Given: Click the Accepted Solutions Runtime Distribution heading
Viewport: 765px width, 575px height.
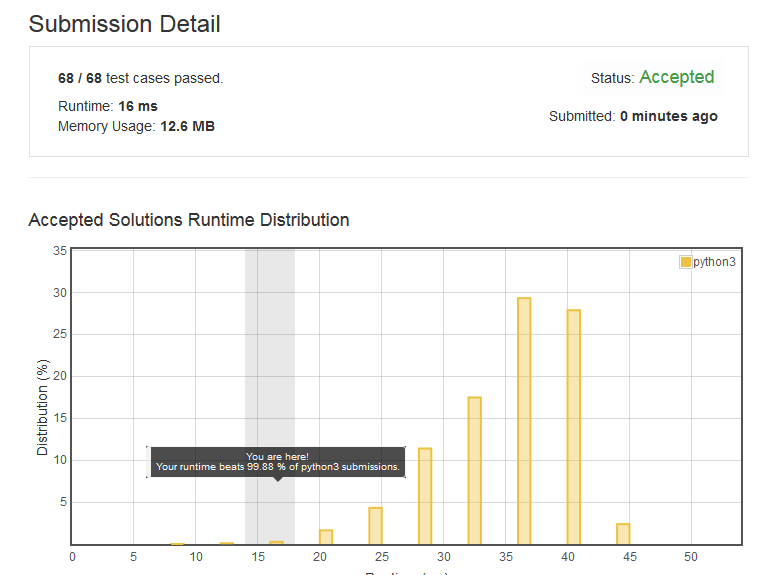Looking at the screenshot, I should tap(189, 219).
